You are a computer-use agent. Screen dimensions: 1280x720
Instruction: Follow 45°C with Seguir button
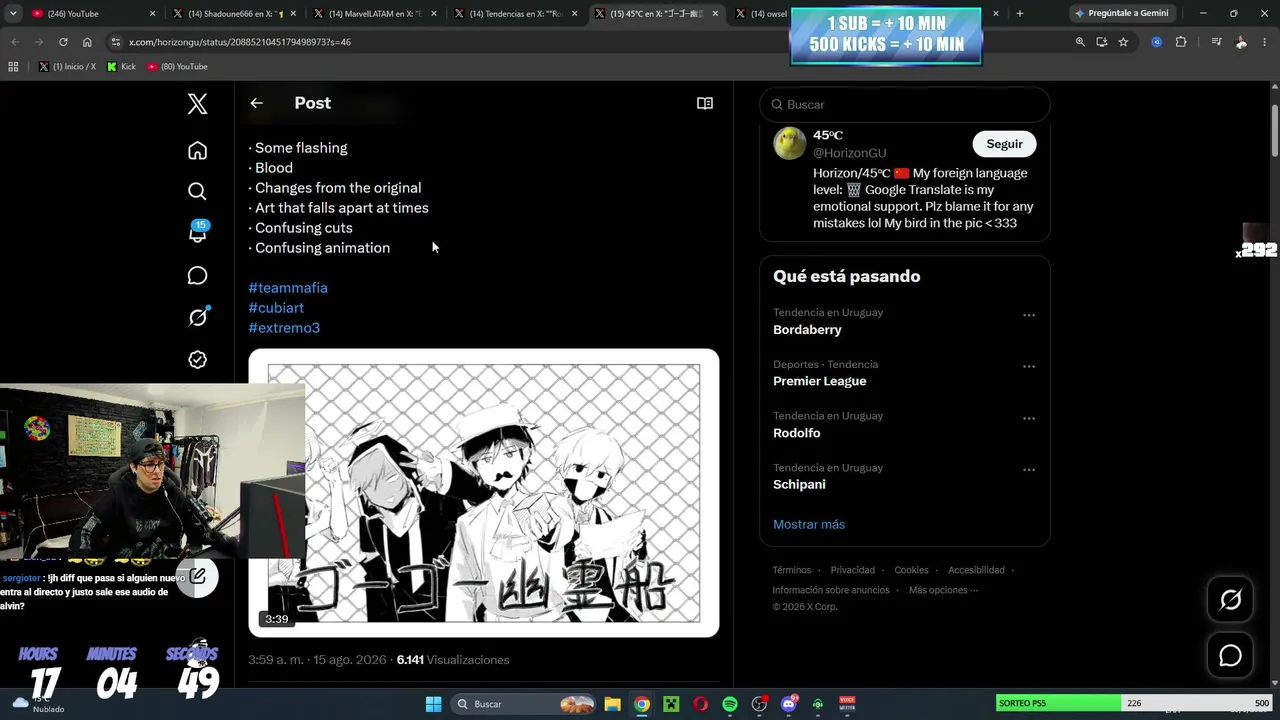pyautogui.click(x=1004, y=144)
